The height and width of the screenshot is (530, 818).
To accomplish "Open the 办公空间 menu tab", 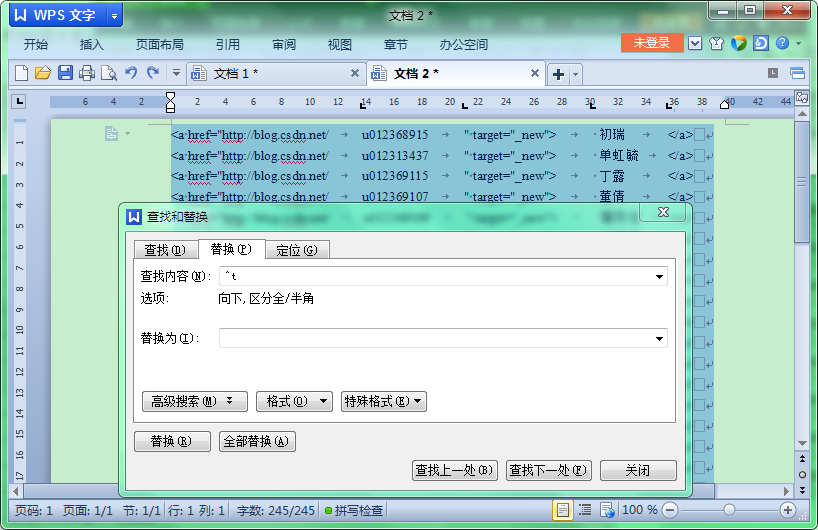I will point(463,44).
